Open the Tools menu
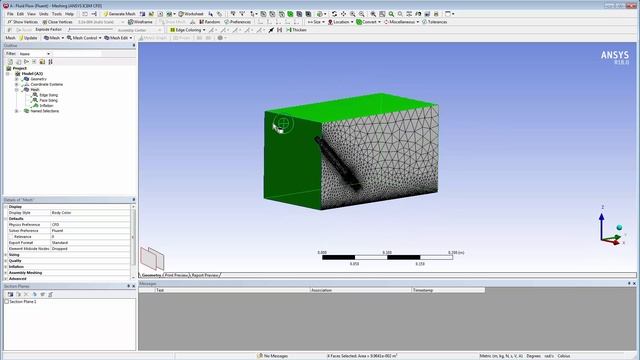 coord(57,14)
